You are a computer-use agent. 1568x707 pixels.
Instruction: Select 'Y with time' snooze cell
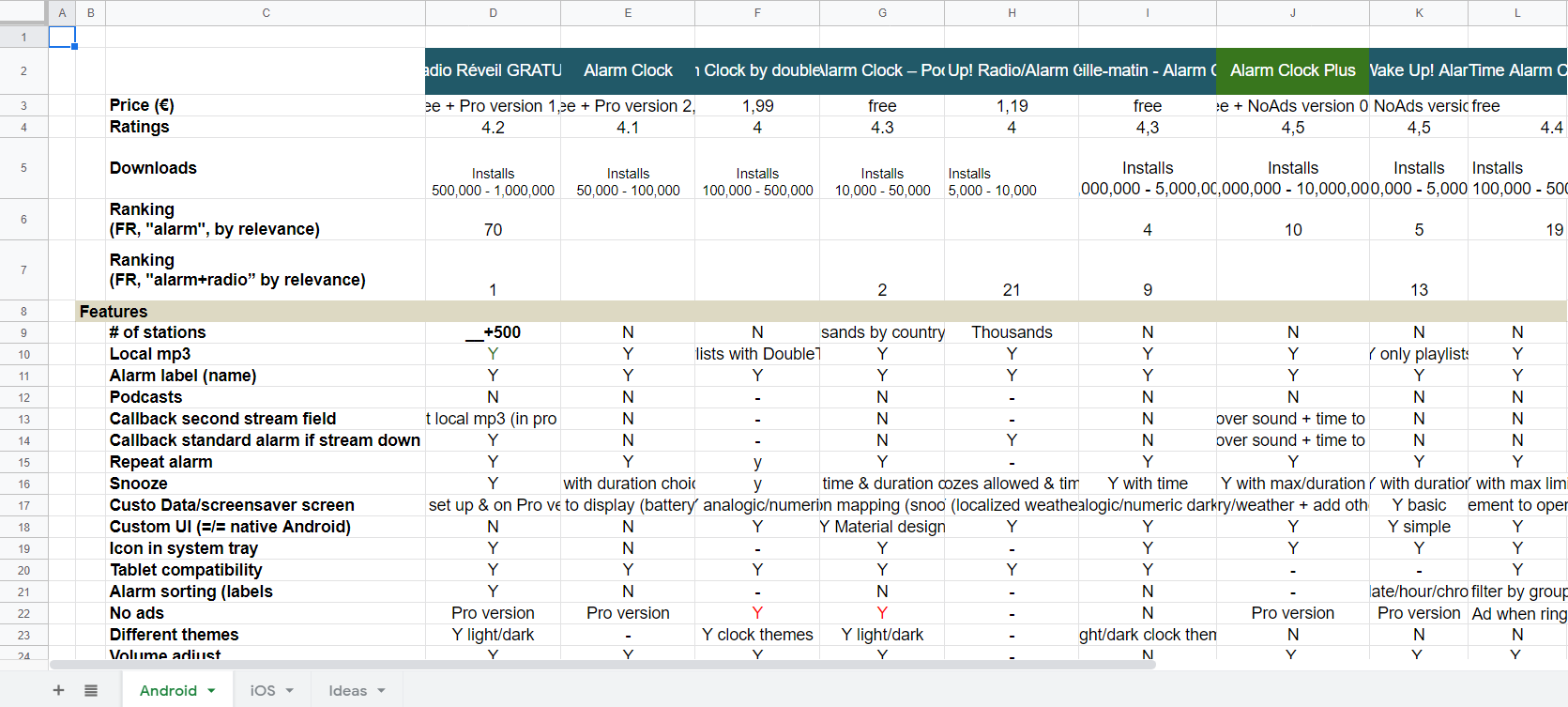pyautogui.click(x=1148, y=484)
